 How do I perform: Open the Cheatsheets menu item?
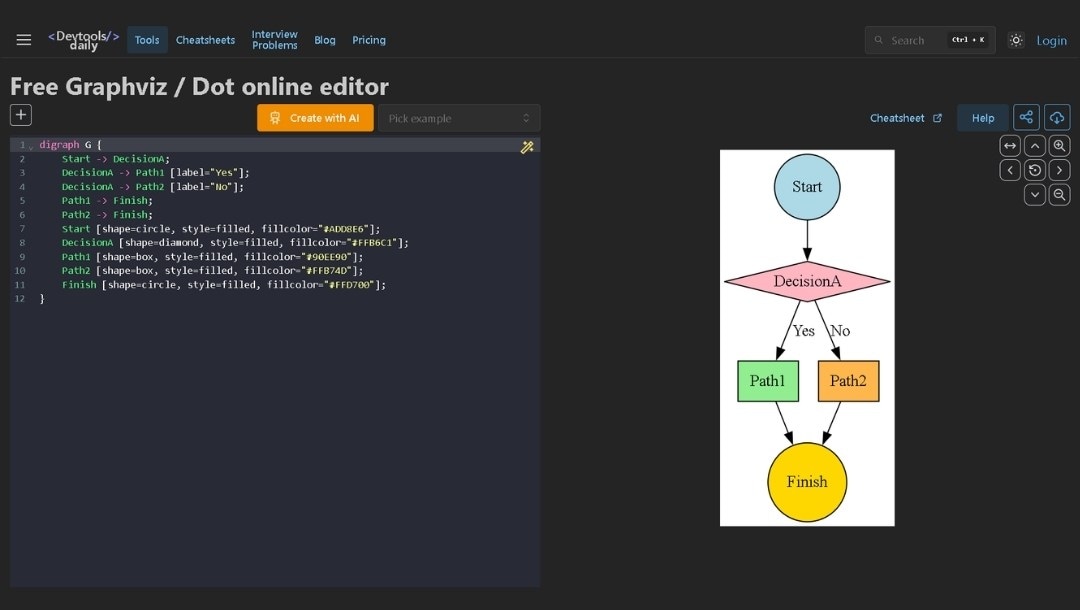pos(205,40)
